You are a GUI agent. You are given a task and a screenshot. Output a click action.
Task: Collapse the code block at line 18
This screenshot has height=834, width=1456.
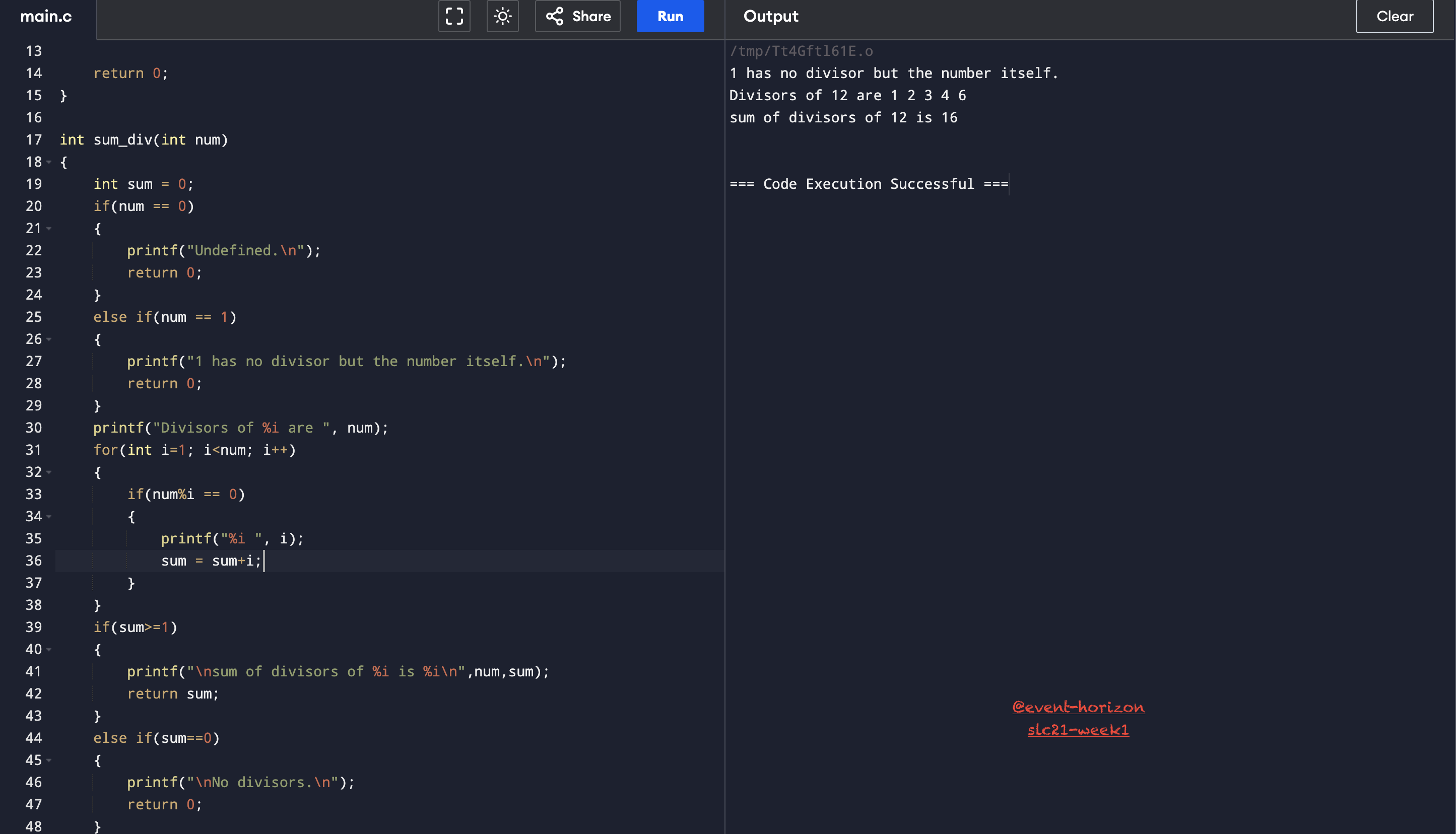click(x=49, y=162)
